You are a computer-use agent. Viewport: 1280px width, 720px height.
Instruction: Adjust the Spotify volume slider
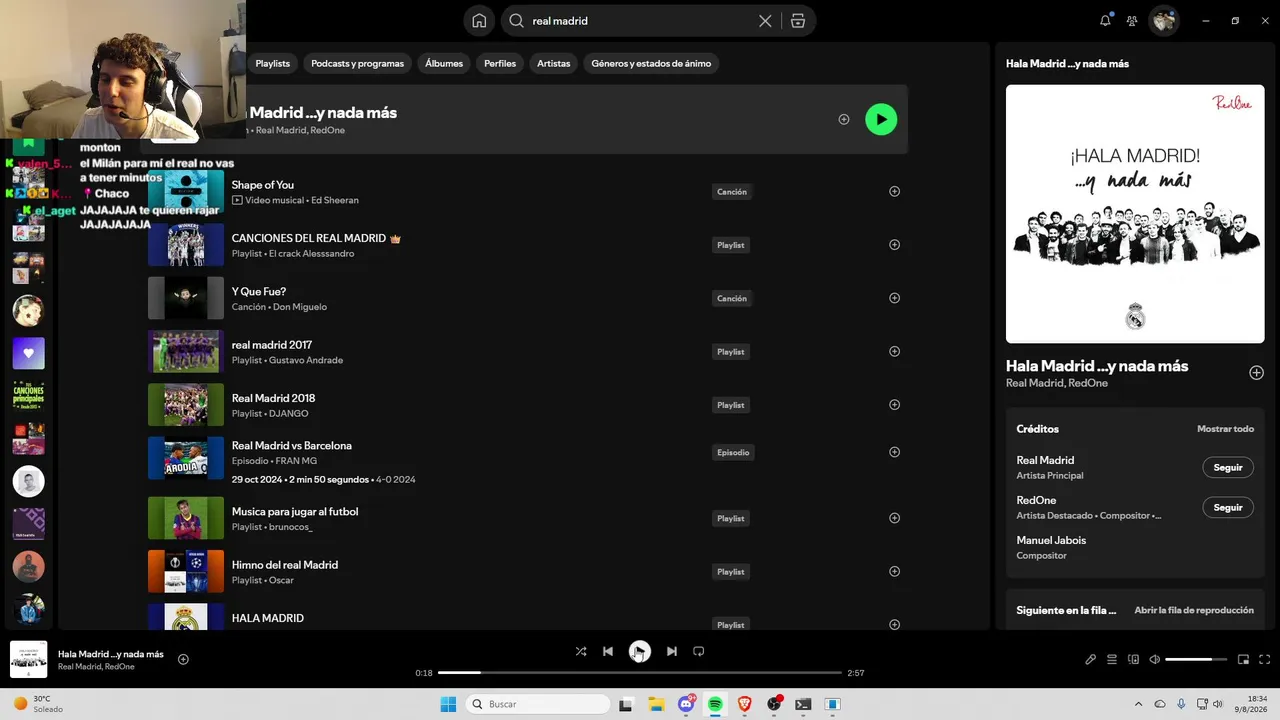coord(1196,659)
